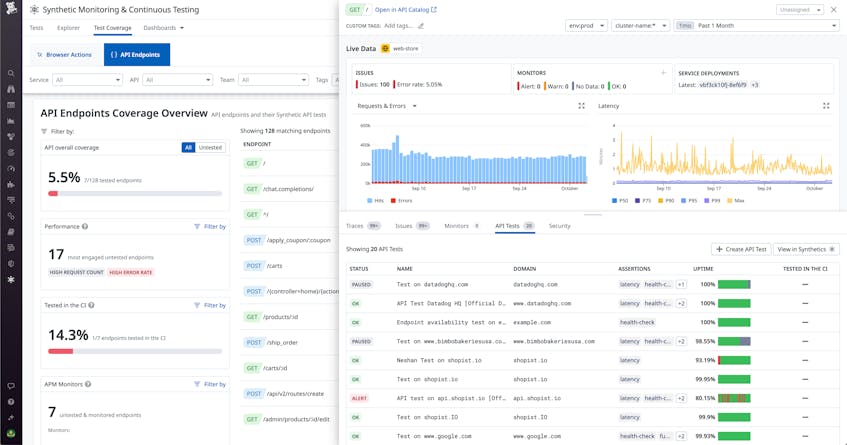Open the cluster-name dropdown
This screenshot has width=847, height=445.
point(641,25)
